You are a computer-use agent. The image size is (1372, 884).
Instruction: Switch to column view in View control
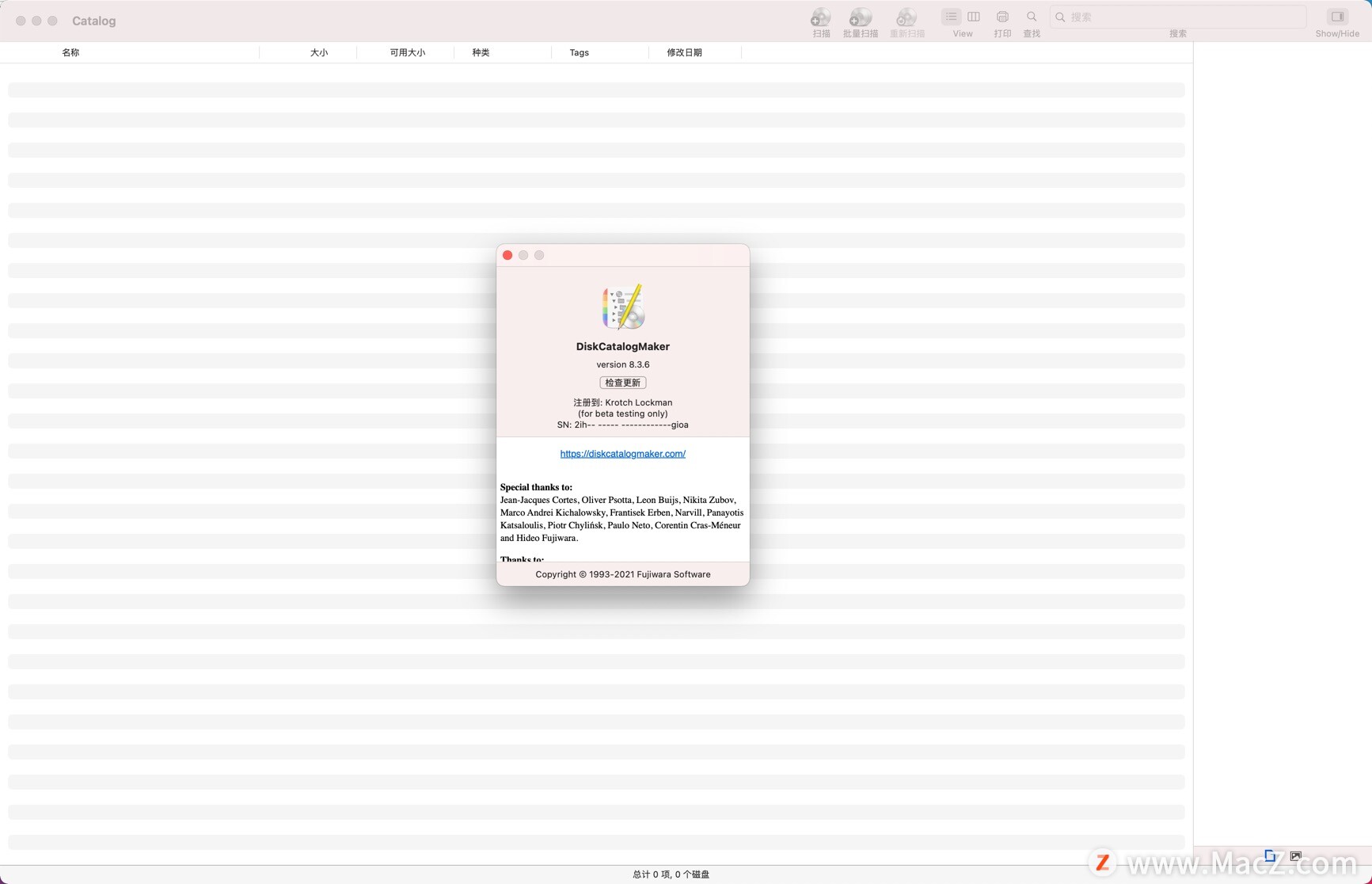coord(974,17)
